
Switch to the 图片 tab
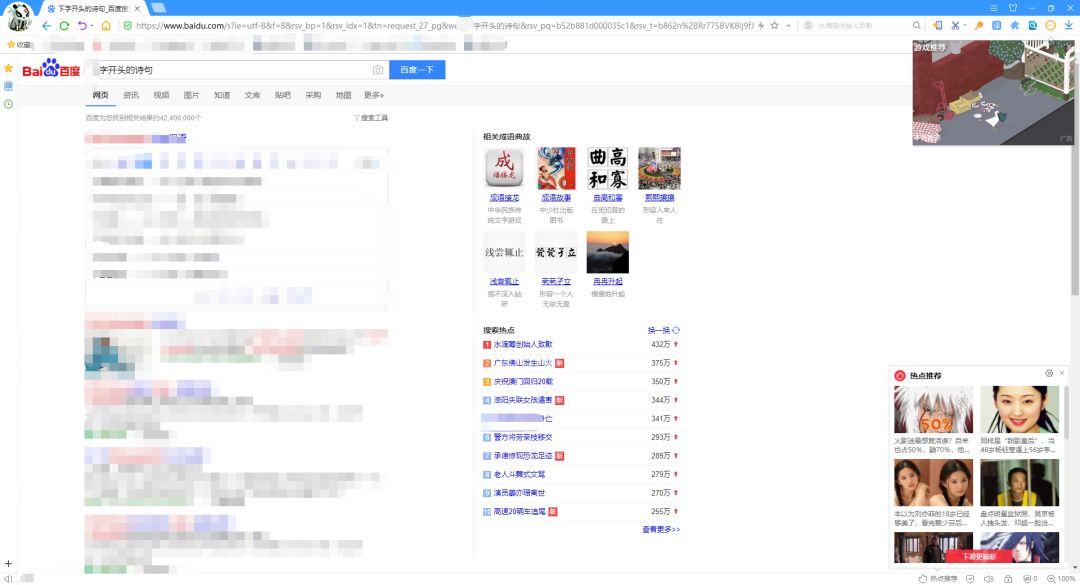191,95
